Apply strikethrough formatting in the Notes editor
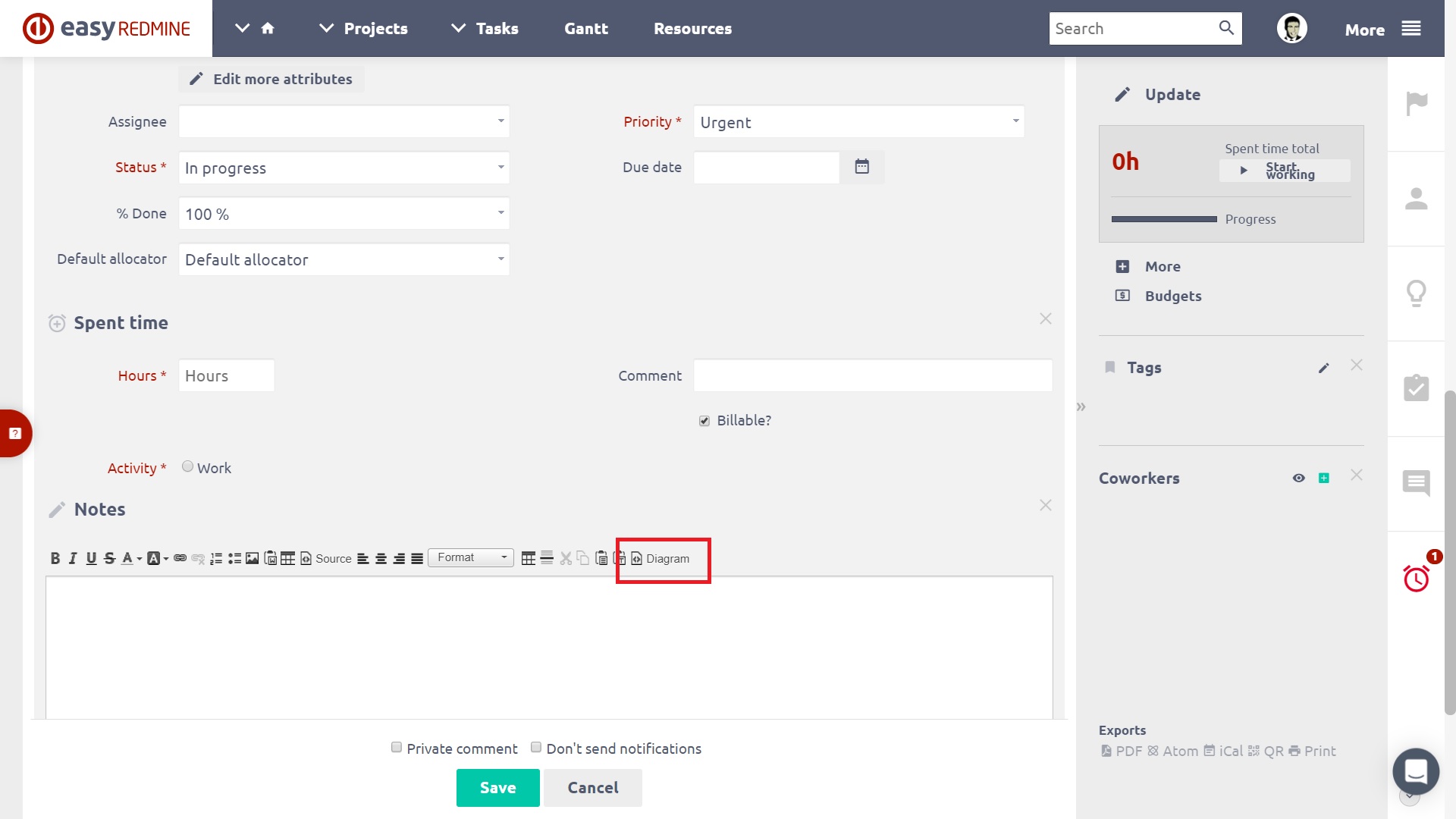Viewport: 1456px width, 819px height. point(110,558)
